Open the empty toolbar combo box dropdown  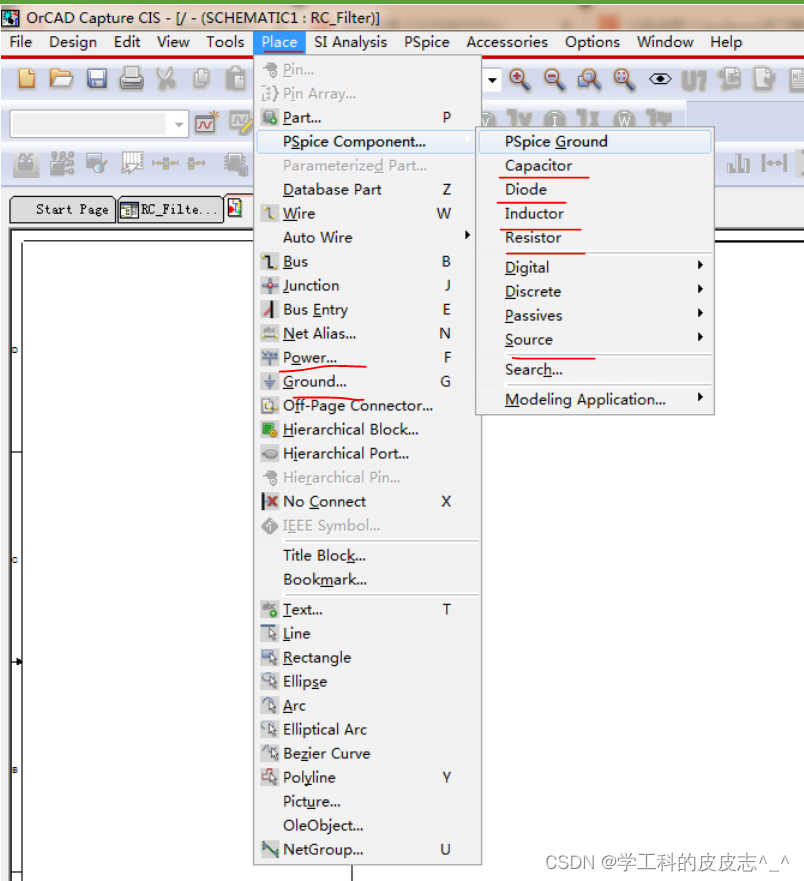click(179, 124)
